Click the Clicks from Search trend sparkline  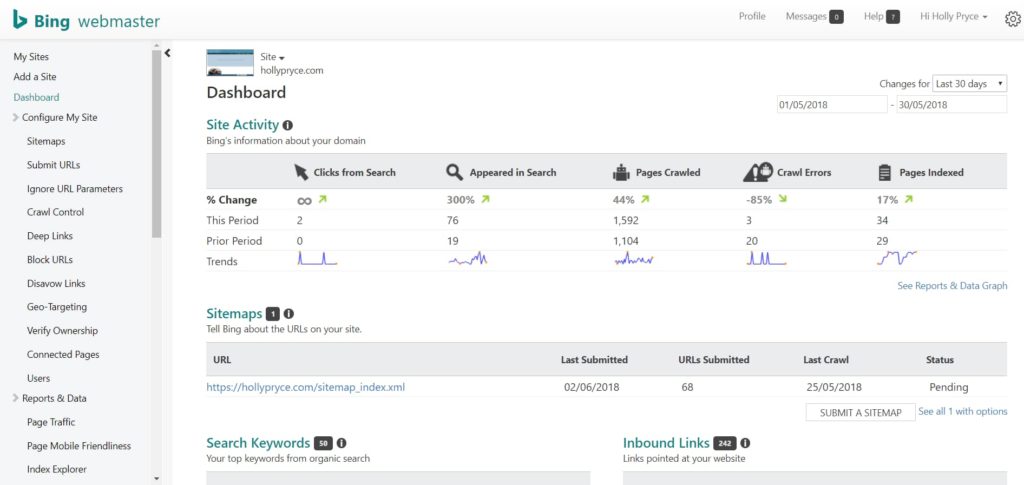pyautogui.click(x=317, y=259)
